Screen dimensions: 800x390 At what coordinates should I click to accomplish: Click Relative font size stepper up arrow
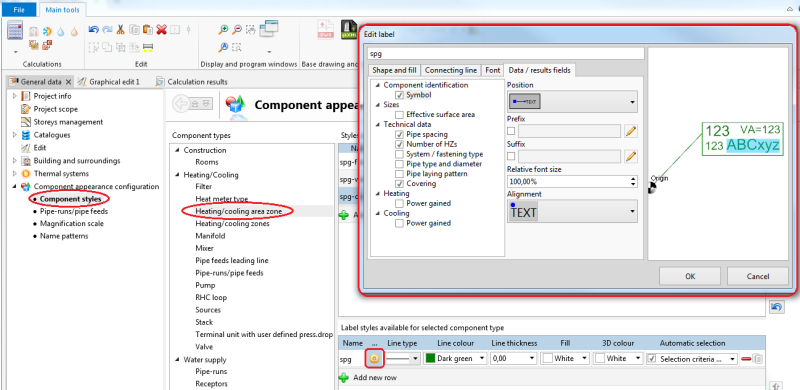click(x=634, y=179)
